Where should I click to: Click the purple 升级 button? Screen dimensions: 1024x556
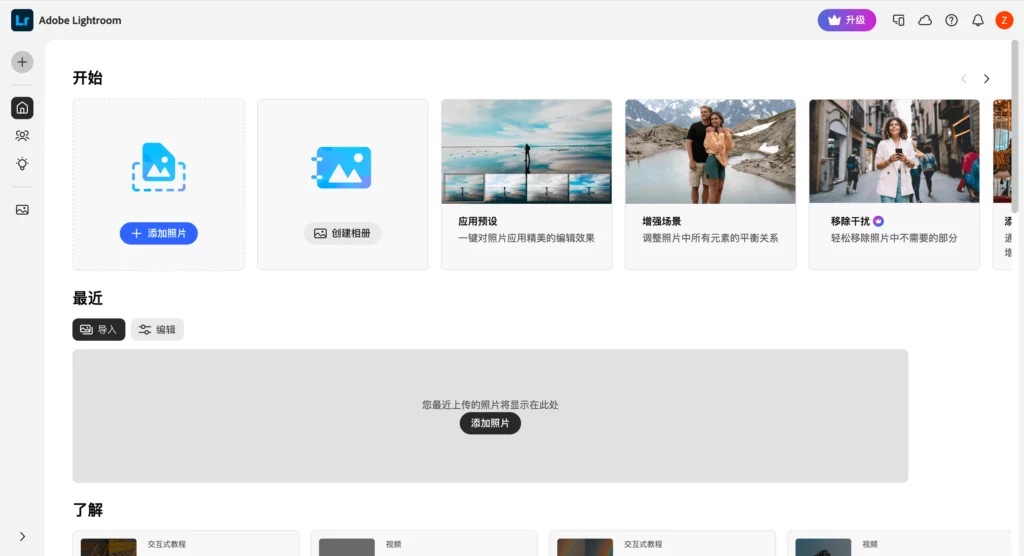846,20
